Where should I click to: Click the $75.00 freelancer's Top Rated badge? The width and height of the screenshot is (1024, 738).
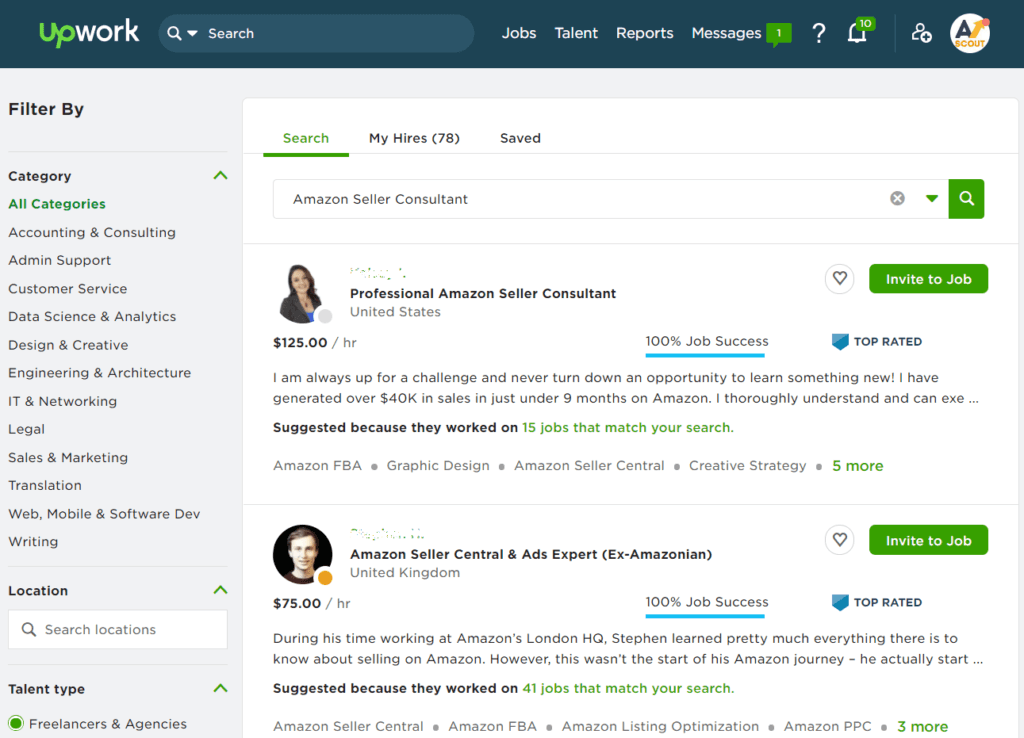click(x=876, y=602)
